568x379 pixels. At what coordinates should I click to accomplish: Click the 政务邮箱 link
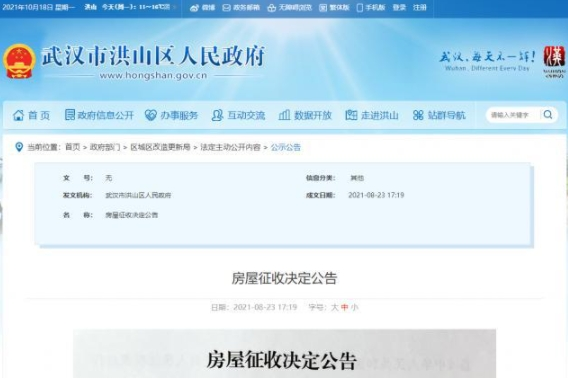[246, 8]
